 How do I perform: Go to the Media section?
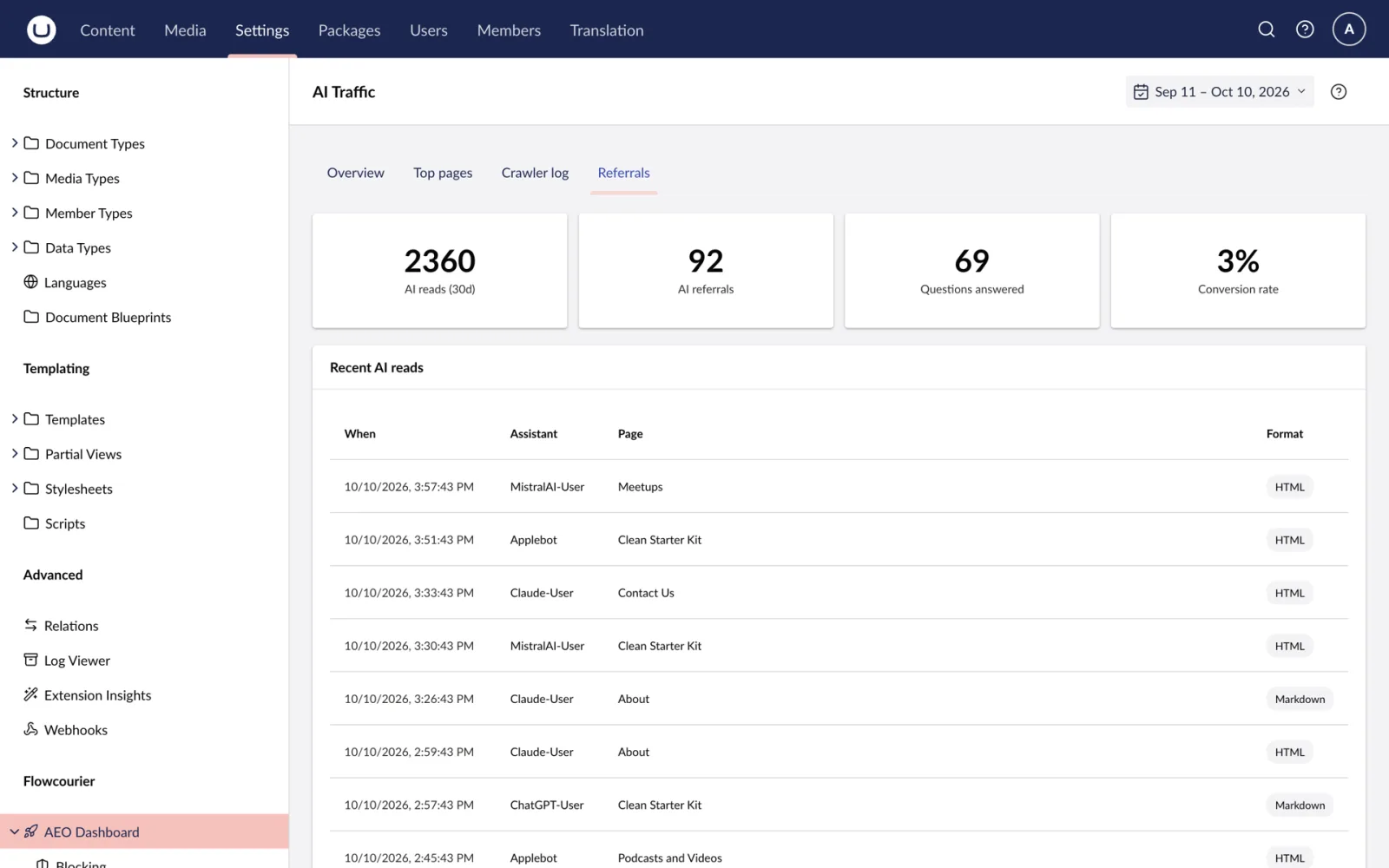(185, 30)
